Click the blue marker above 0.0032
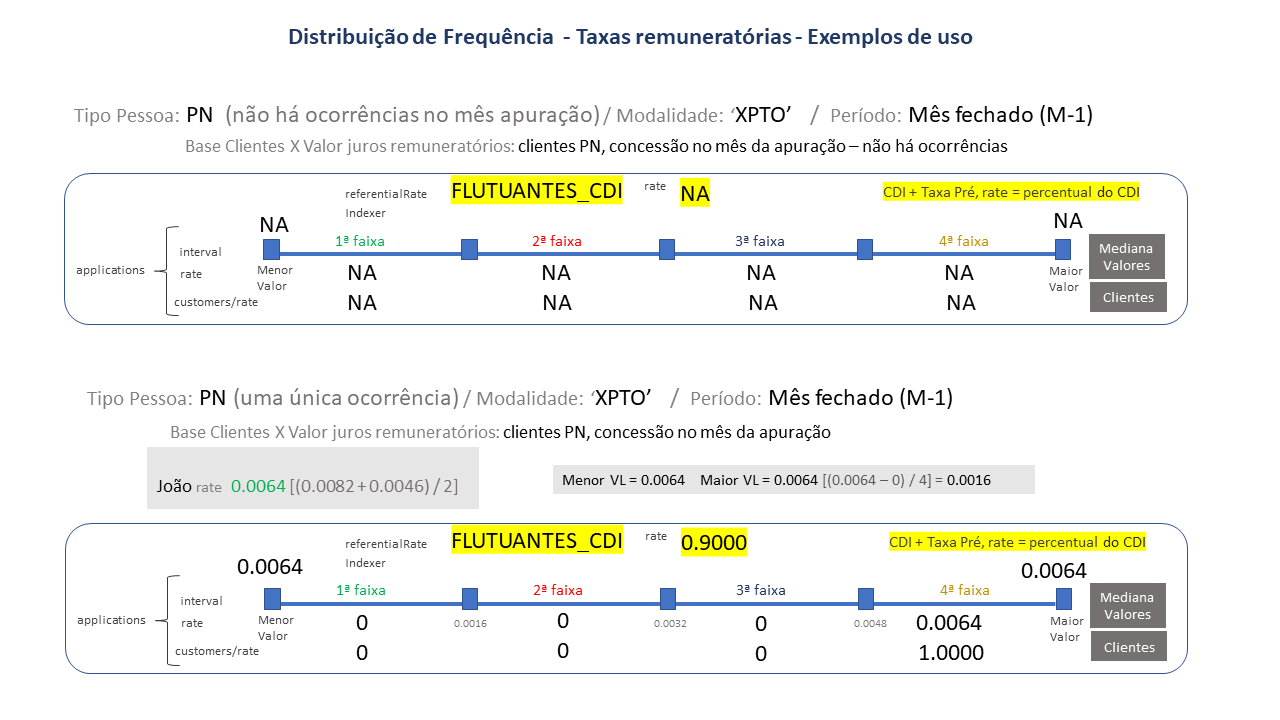This screenshot has height=720, width=1280. (667, 599)
